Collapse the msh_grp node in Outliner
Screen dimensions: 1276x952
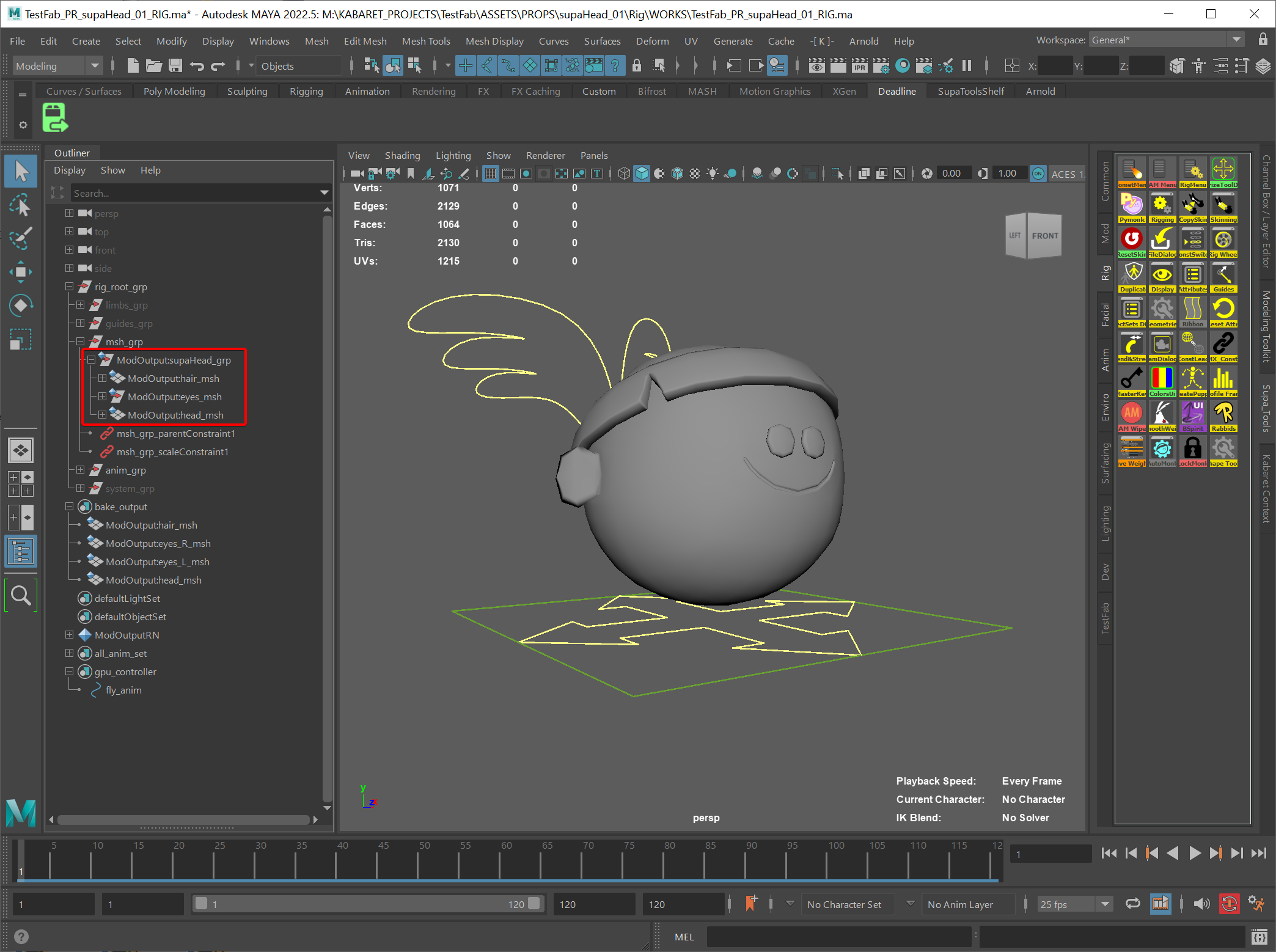(x=80, y=342)
